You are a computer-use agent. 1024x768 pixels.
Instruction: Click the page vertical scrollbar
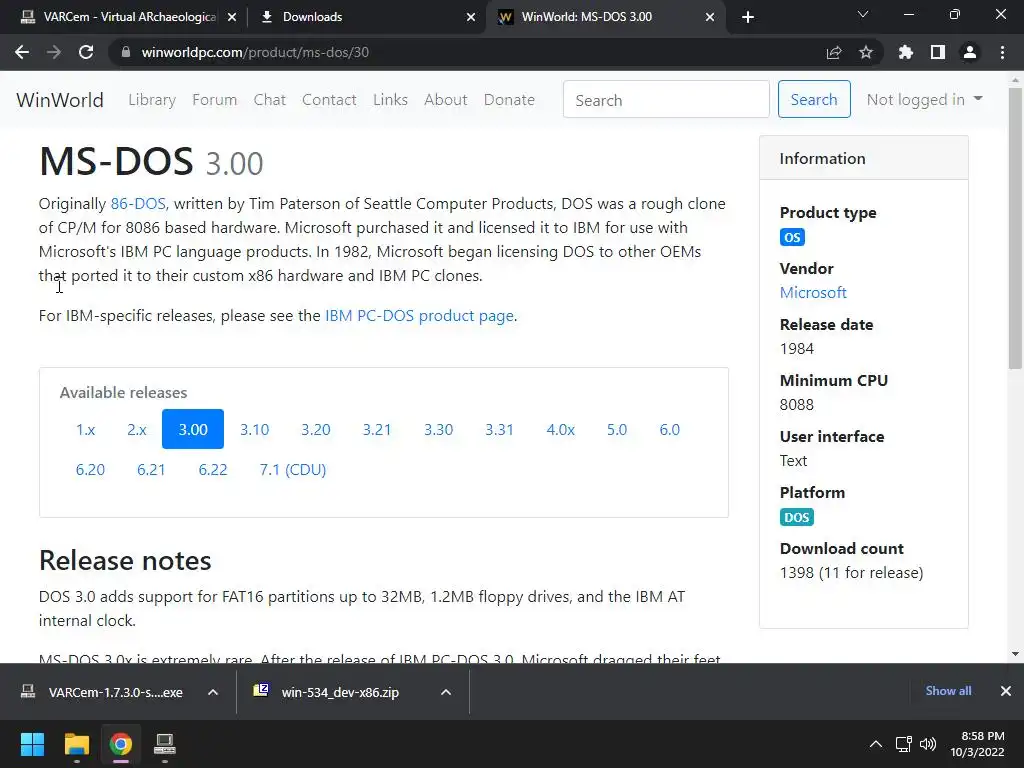pos(1015,229)
